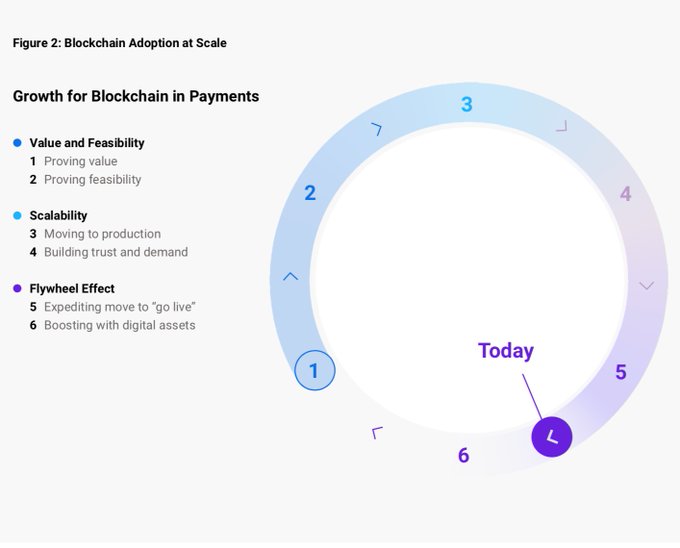Screen dimensions: 680x548
Task: Click the Boosting with digital assets item
Action: [119, 325]
